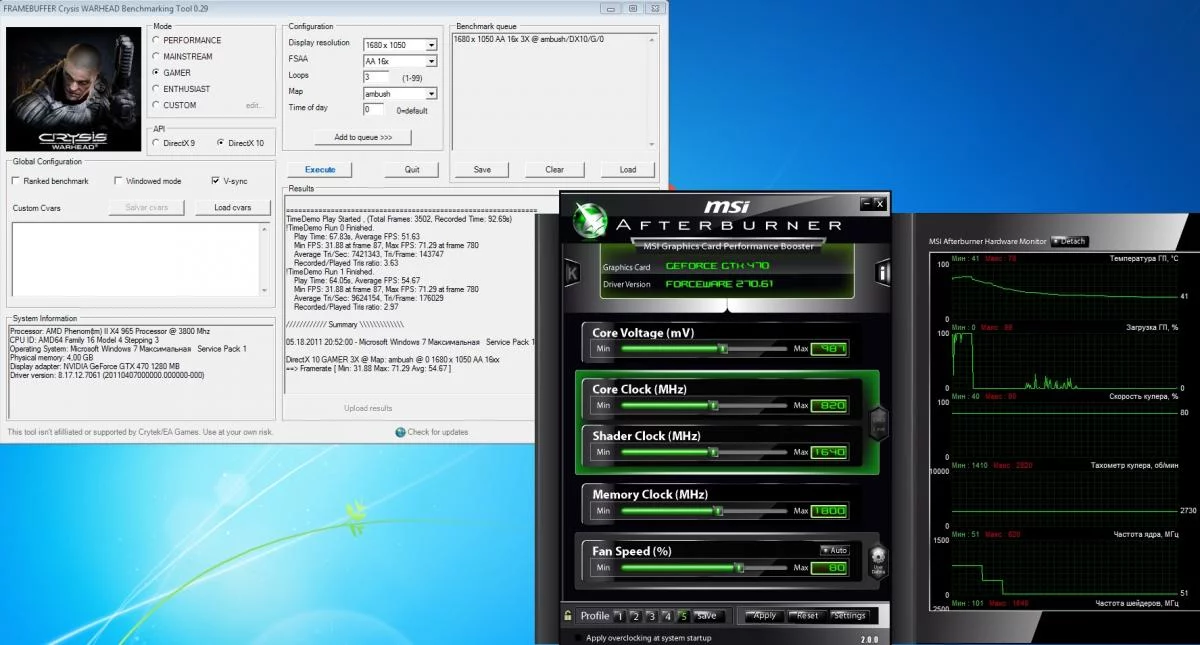Select the ENTHUSIAST mode radio button
Screen dimensions: 1200x645
[155, 89]
